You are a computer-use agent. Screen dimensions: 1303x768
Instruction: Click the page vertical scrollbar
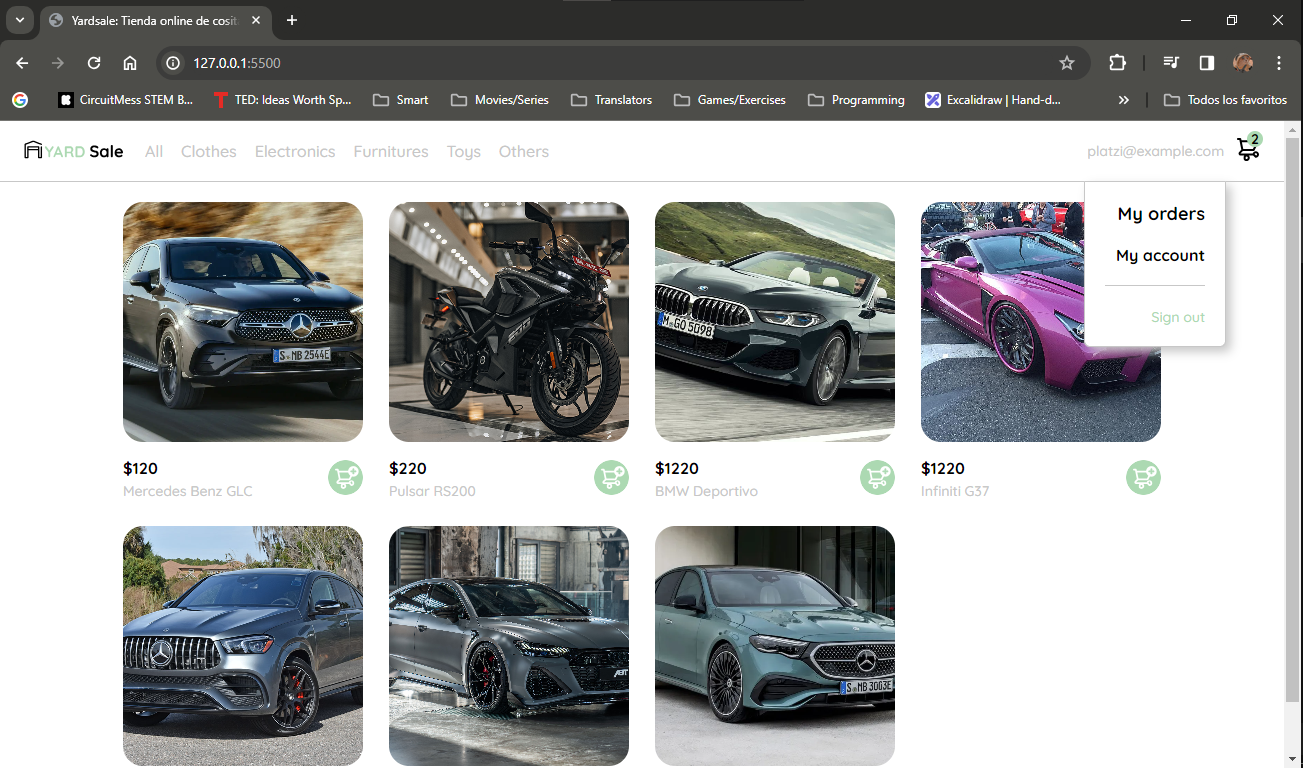pyautogui.click(x=1292, y=420)
